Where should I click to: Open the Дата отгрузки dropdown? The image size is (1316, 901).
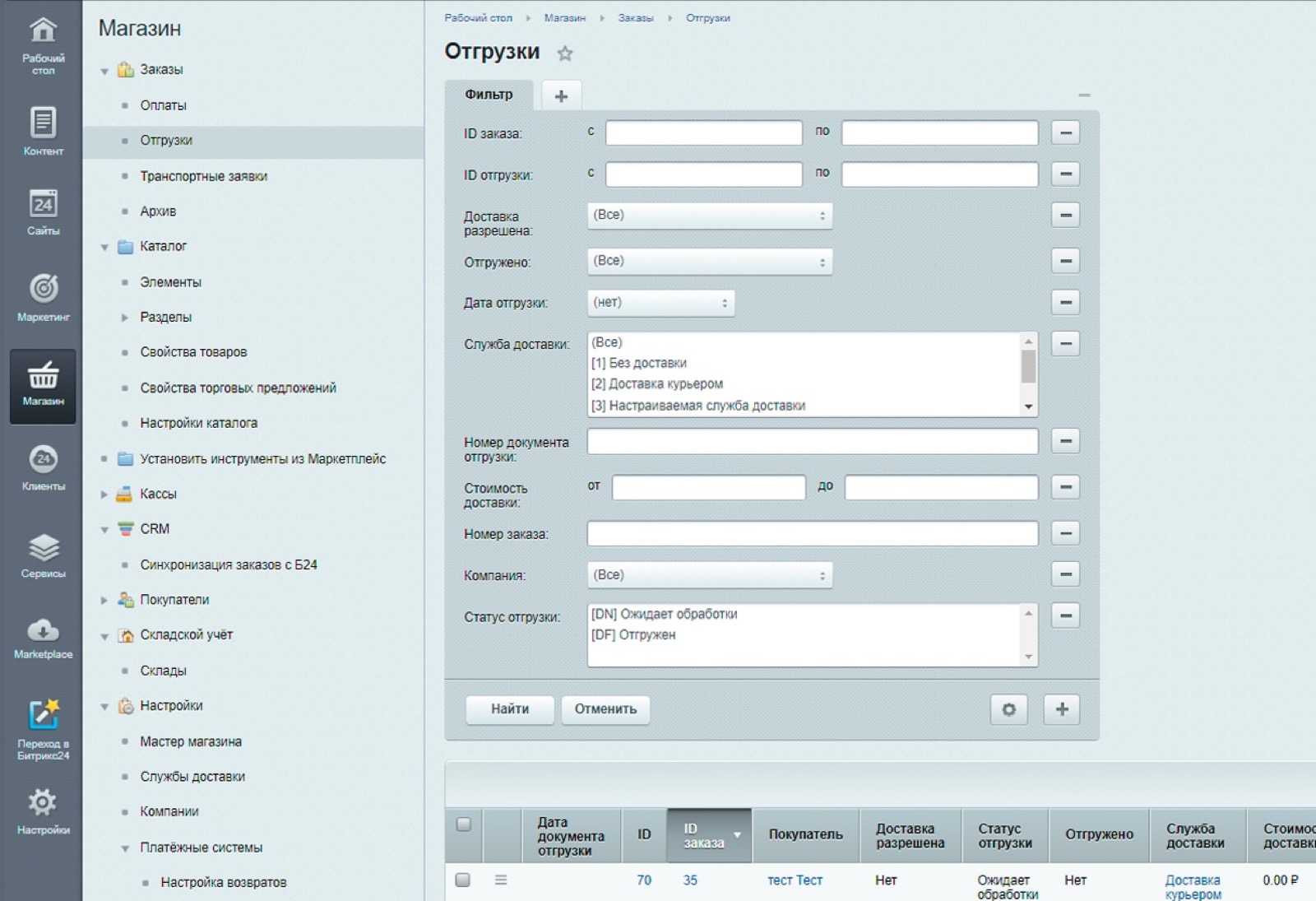[660, 303]
